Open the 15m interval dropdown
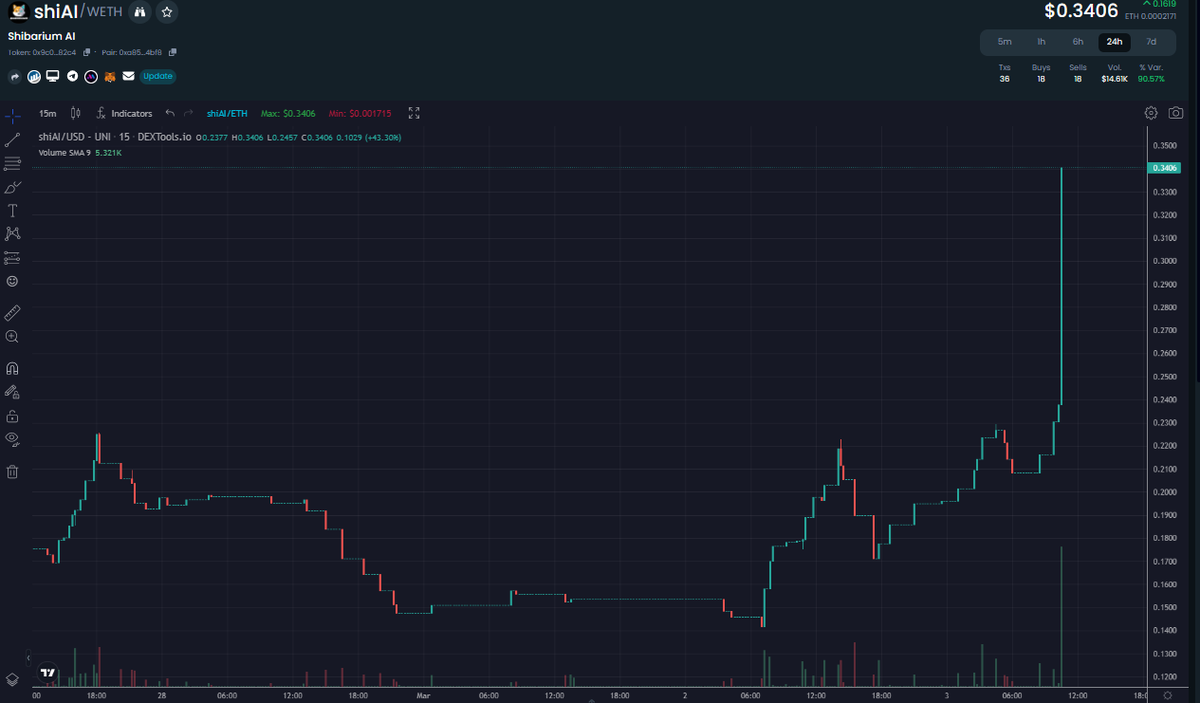The image size is (1200, 703). tap(47, 114)
